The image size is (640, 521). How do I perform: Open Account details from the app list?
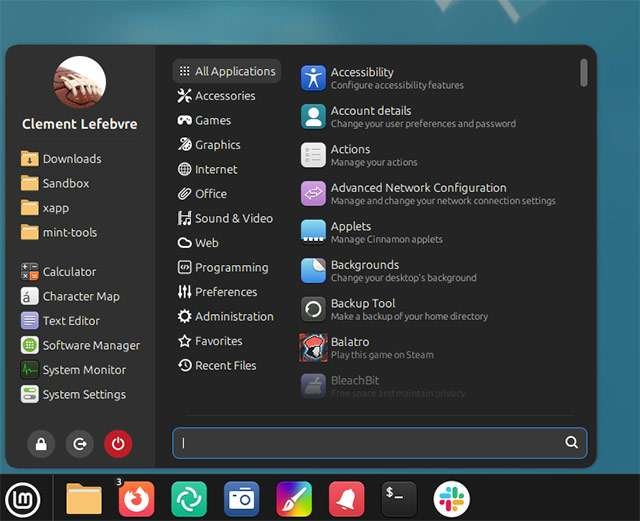coord(437,117)
